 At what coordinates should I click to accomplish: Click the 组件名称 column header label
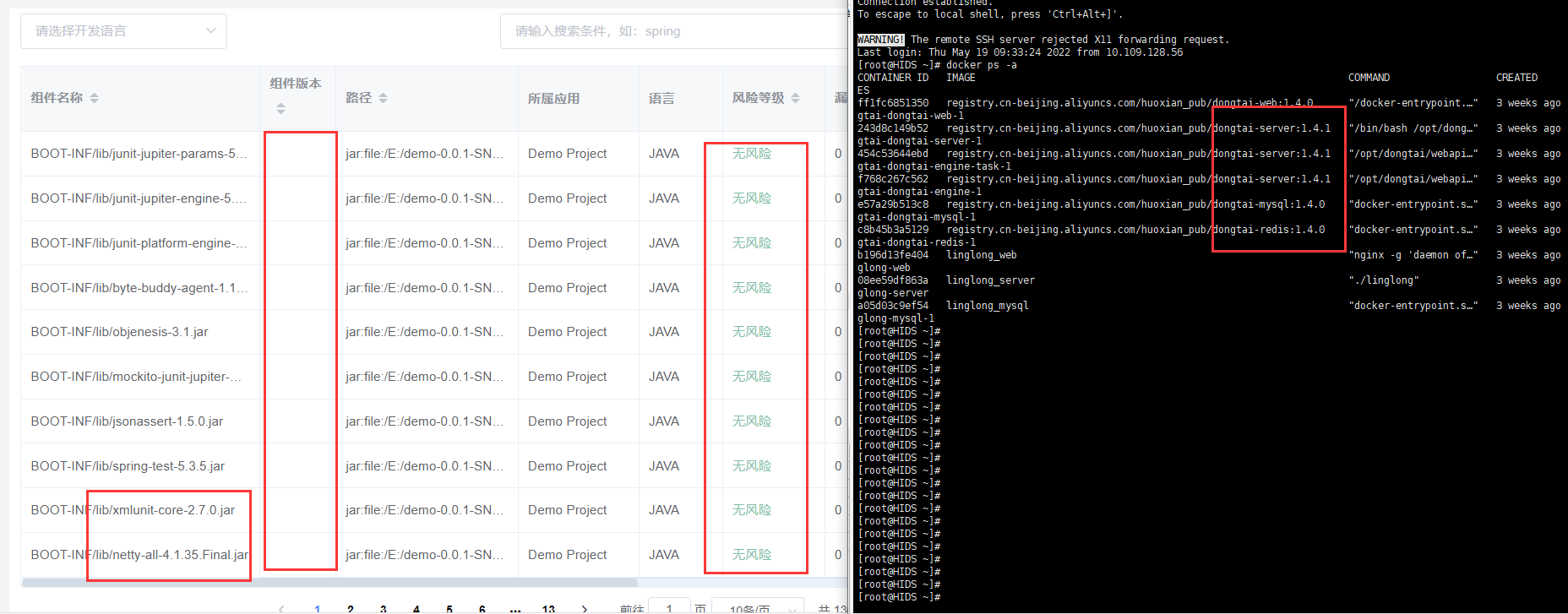click(57, 98)
